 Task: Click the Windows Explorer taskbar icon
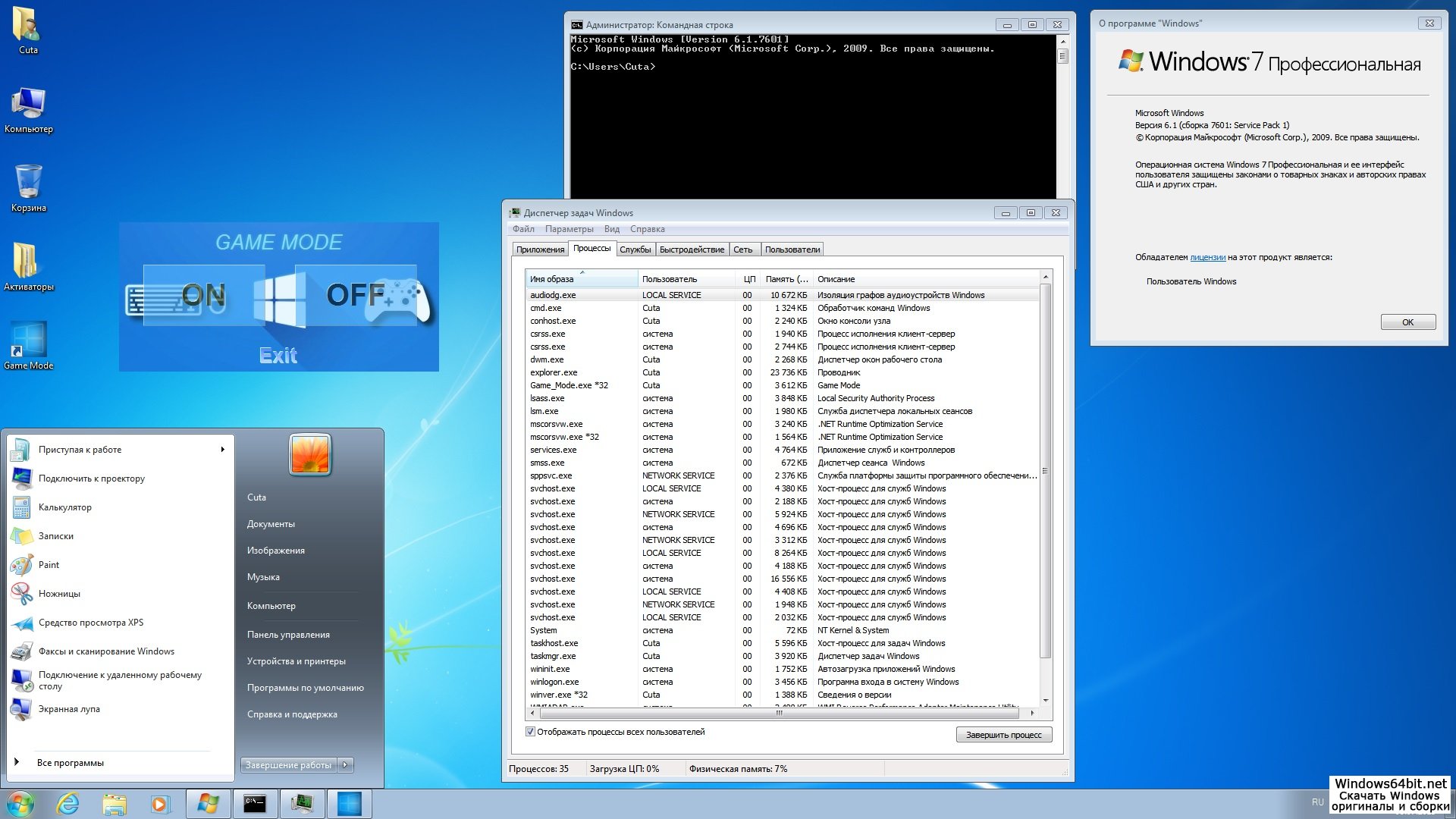(114, 804)
